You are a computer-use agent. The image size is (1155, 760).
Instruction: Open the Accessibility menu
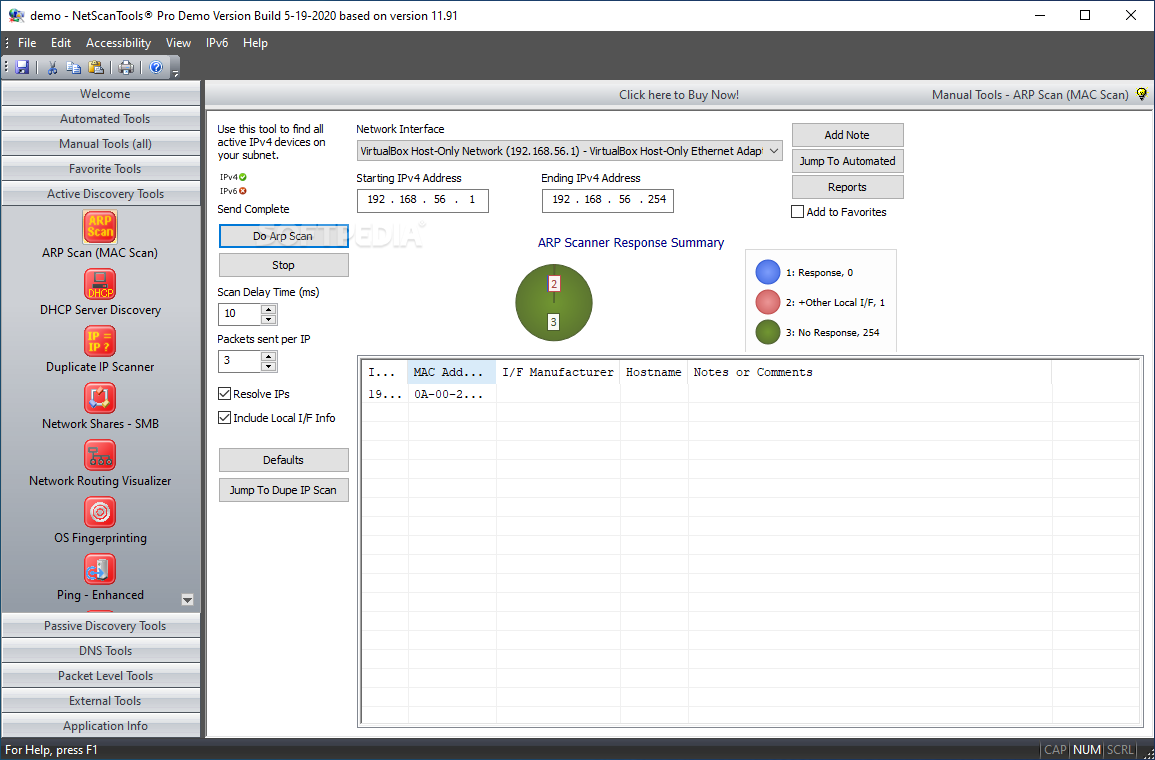(119, 43)
